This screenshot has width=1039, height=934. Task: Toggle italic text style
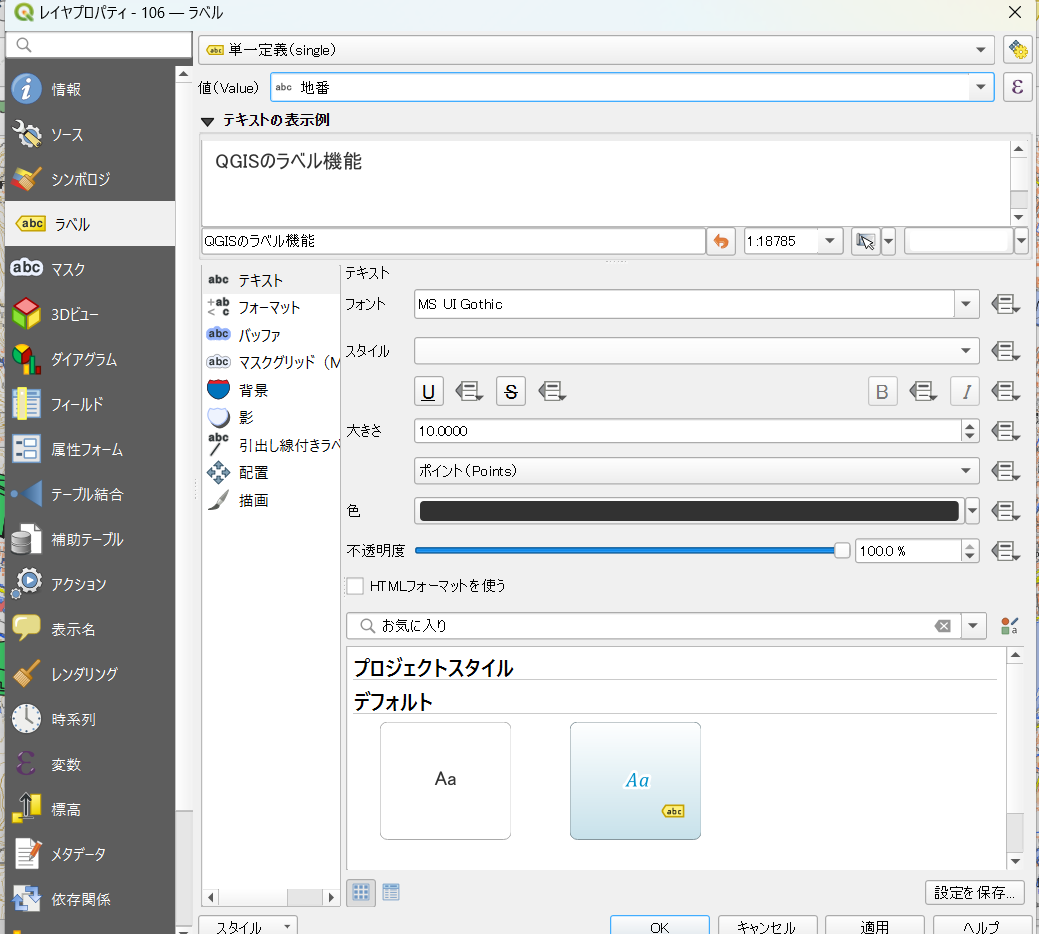(x=965, y=391)
